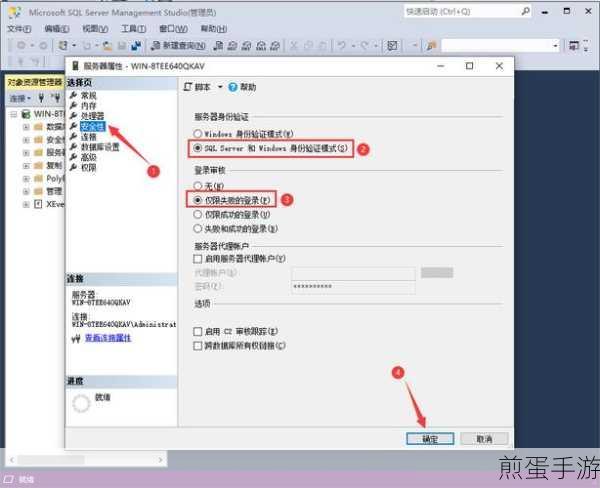600x488 pixels.
Task: Enable 启用服务器代理帐户 checkbox
Action: coord(197,259)
